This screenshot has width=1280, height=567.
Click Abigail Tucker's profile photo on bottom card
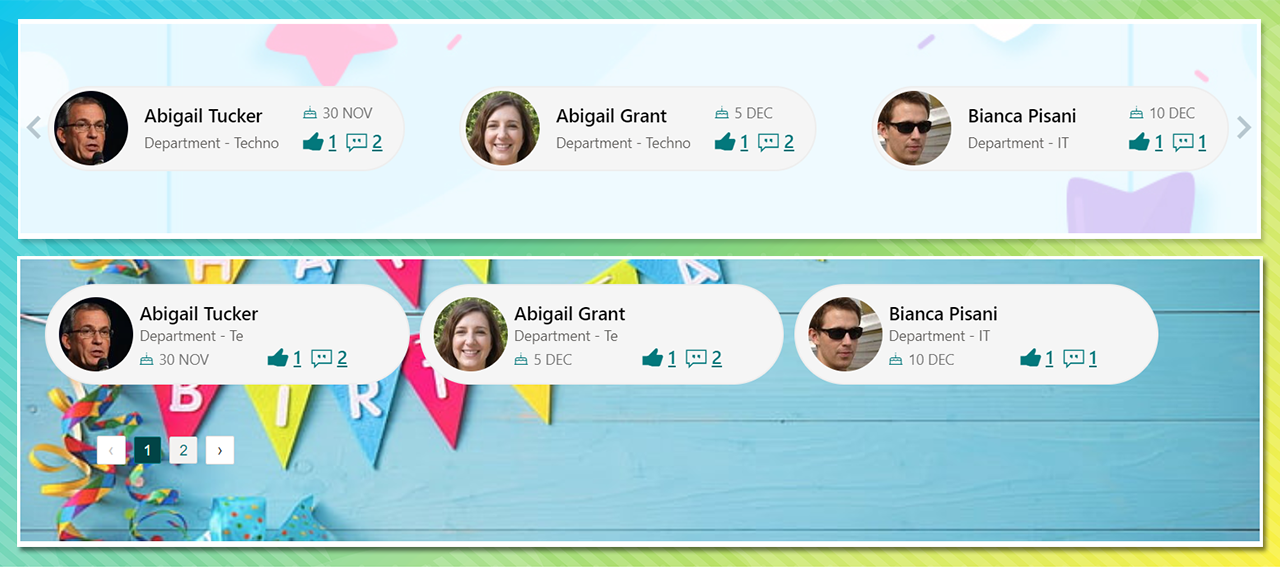[x=96, y=334]
